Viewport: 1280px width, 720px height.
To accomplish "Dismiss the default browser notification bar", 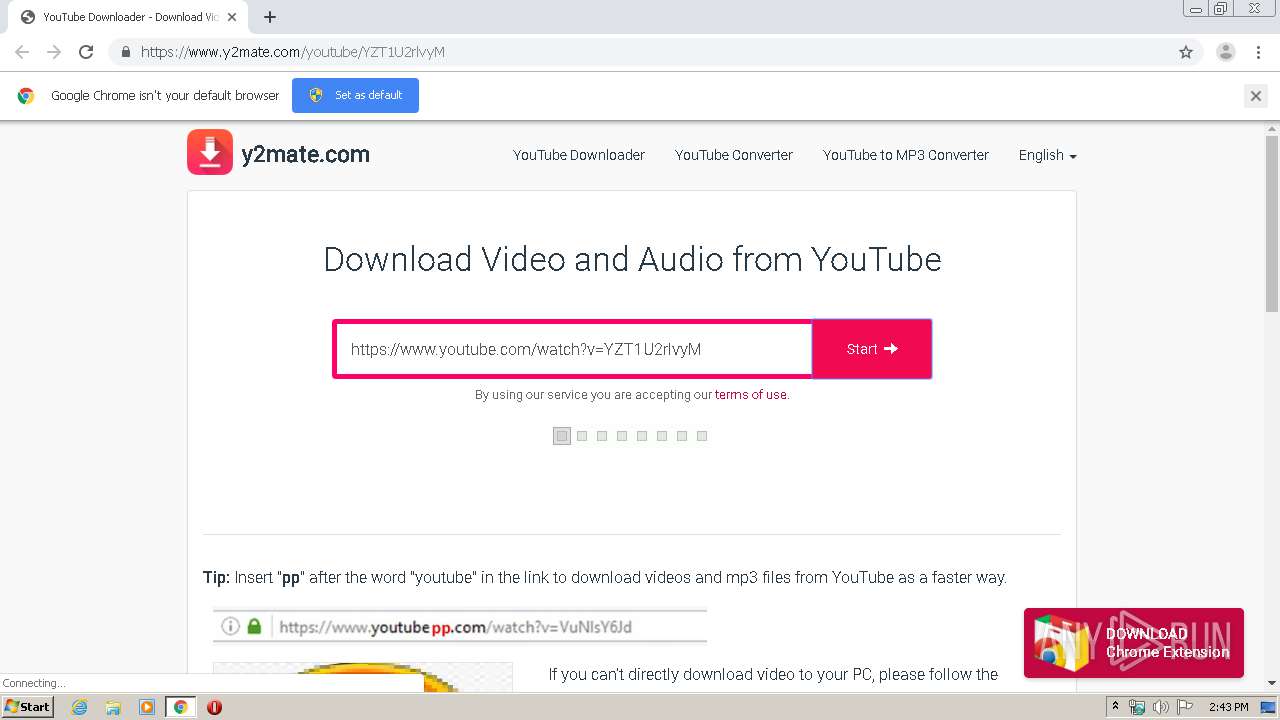I will coord(1256,96).
